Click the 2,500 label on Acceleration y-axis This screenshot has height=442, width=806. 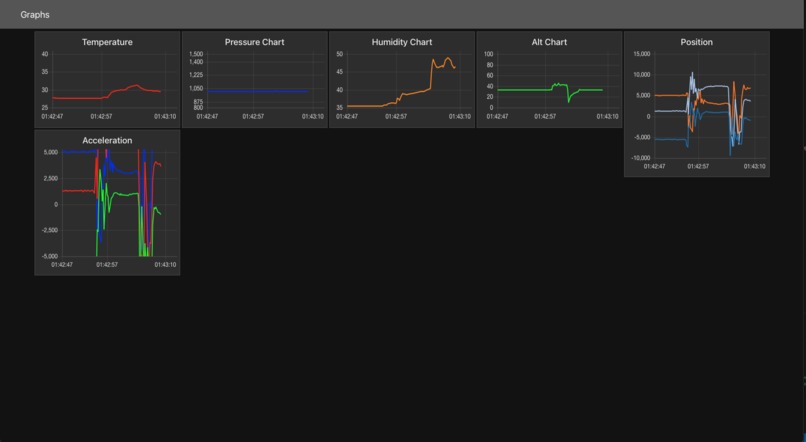coord(51,178)
